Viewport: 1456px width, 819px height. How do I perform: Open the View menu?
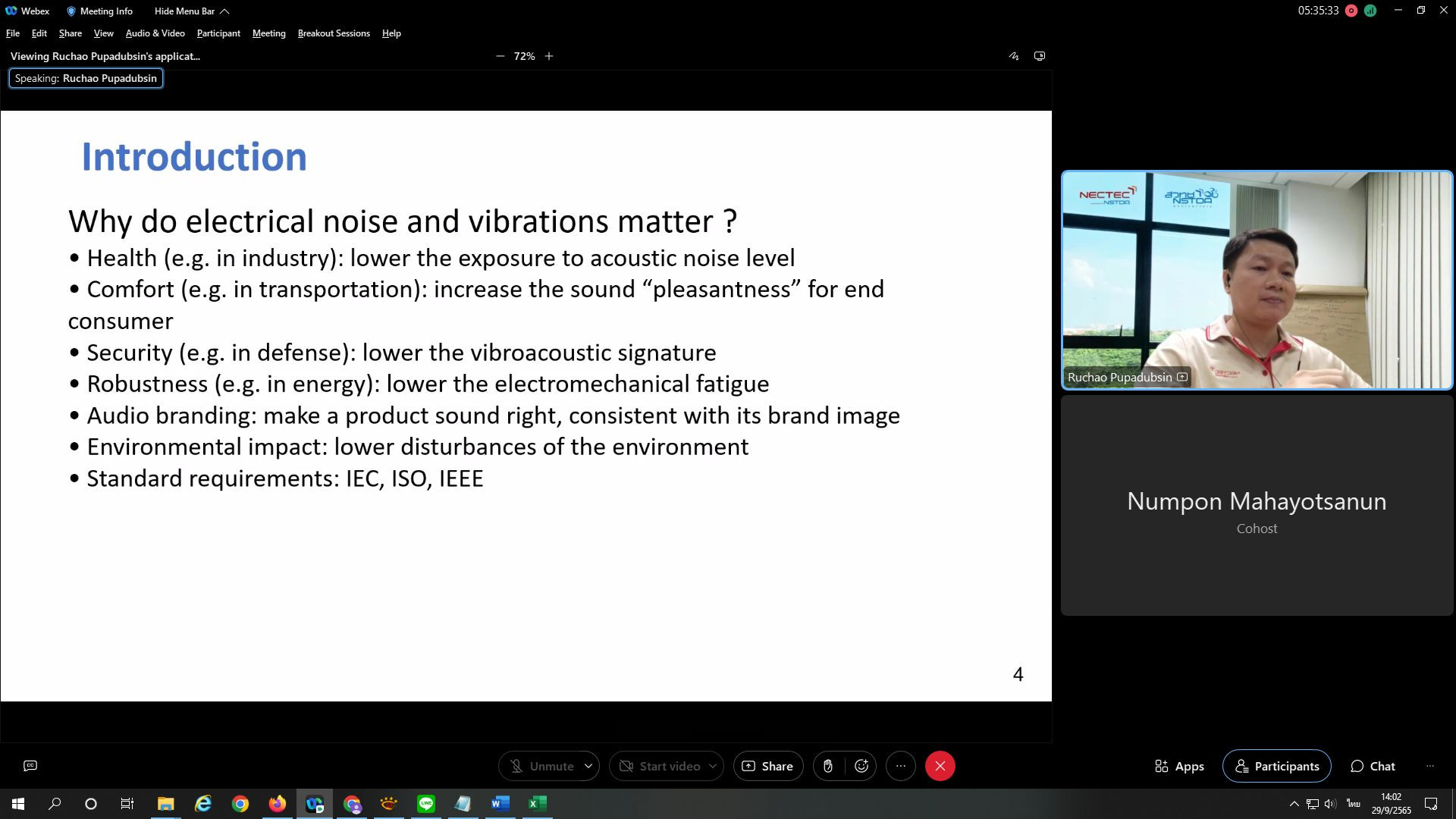click(104, 33)
